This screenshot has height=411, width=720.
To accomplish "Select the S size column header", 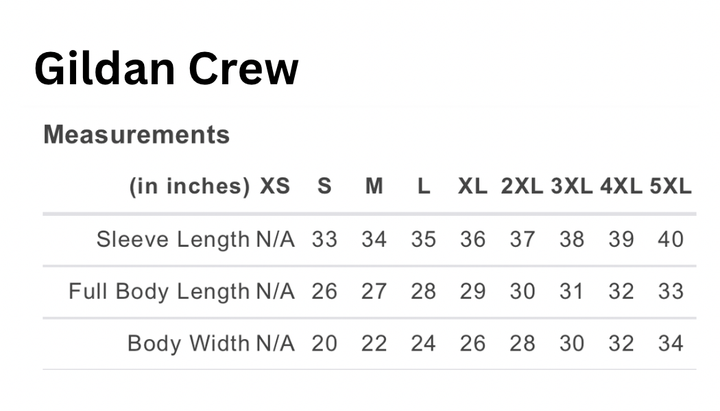I will 324,187.
